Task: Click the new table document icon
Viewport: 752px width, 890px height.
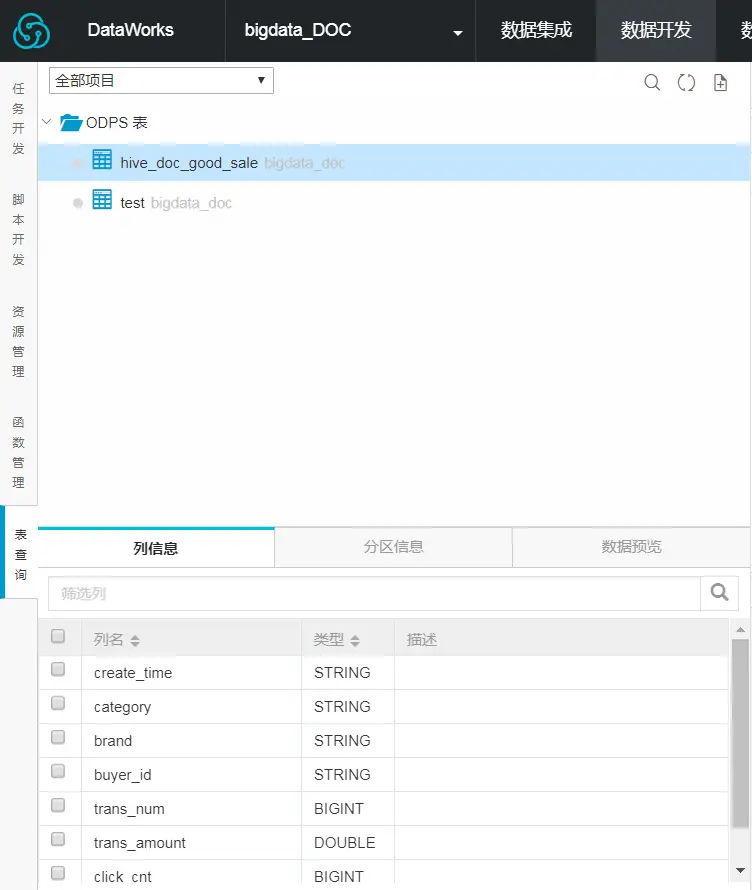Action: coord(720,83)
